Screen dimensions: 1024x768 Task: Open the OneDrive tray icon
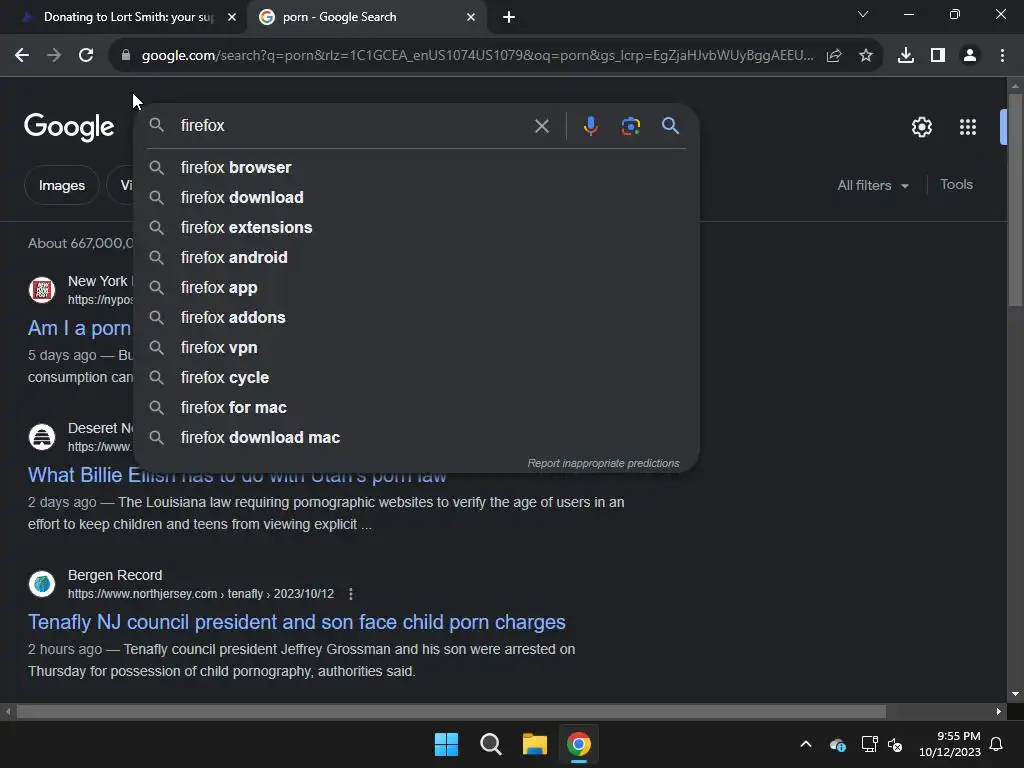(x=838, y=744)
